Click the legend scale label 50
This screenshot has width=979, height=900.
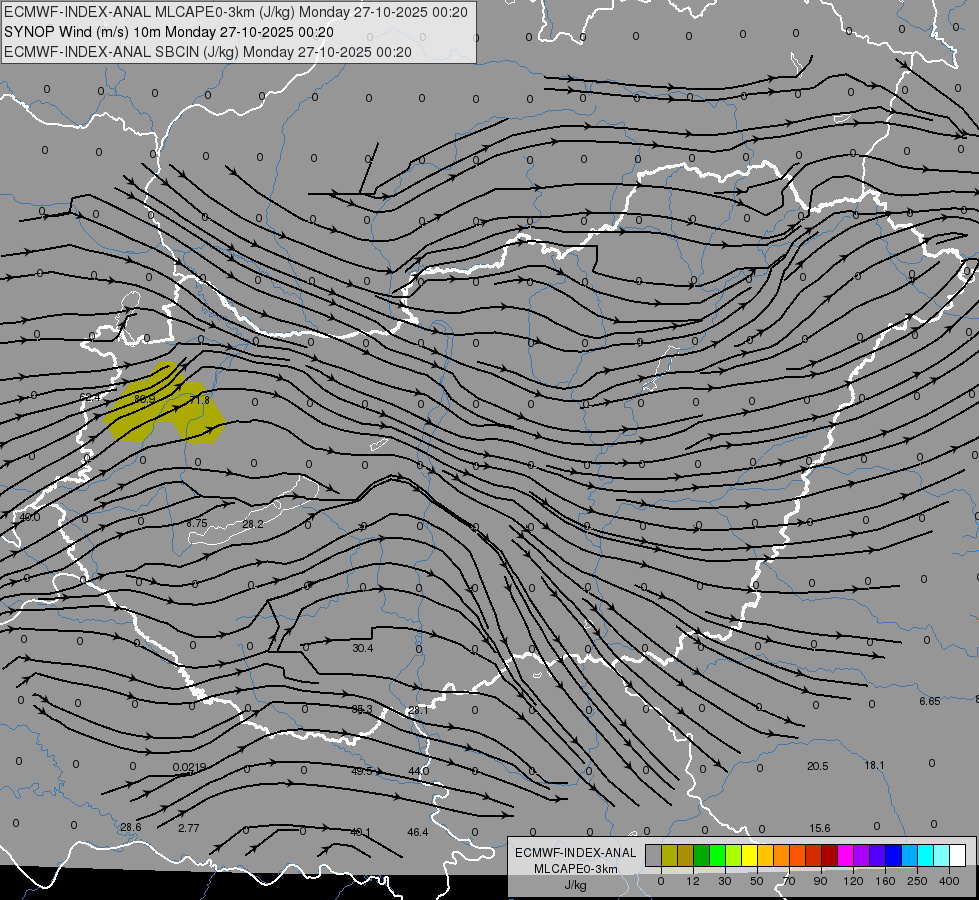point(757,881)
